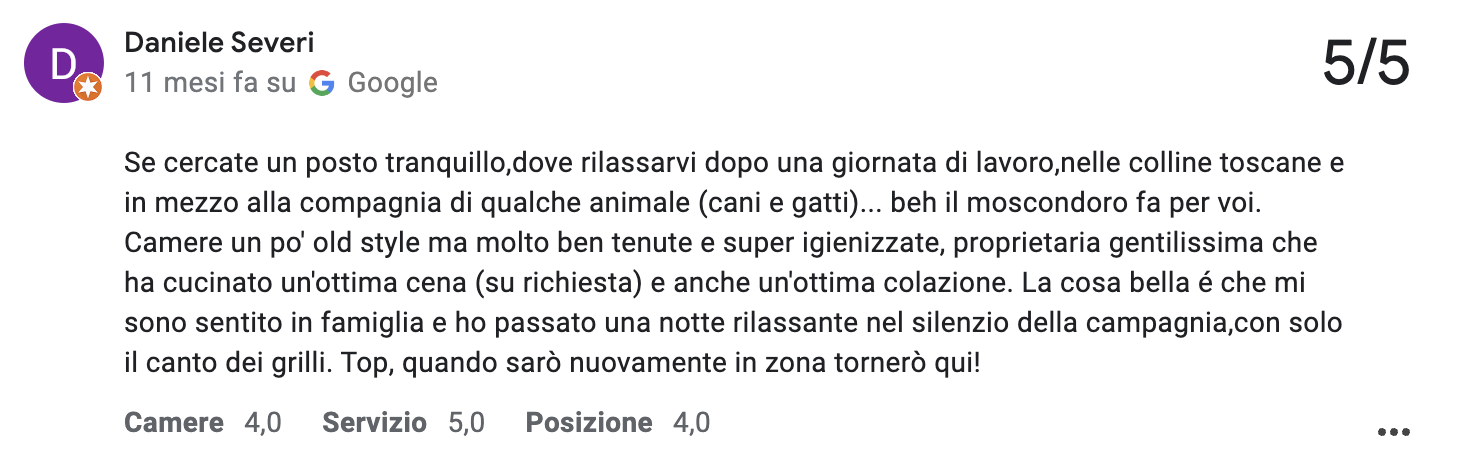Click review line starting "ha cucinato un'ottima cena"

point(722,284)
